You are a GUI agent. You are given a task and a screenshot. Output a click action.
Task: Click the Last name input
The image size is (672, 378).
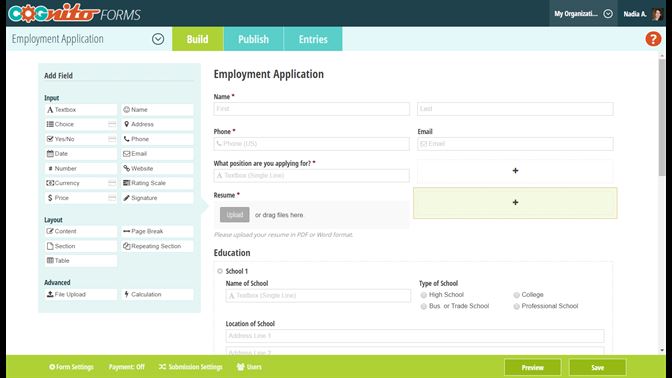(x=515, y=109)
